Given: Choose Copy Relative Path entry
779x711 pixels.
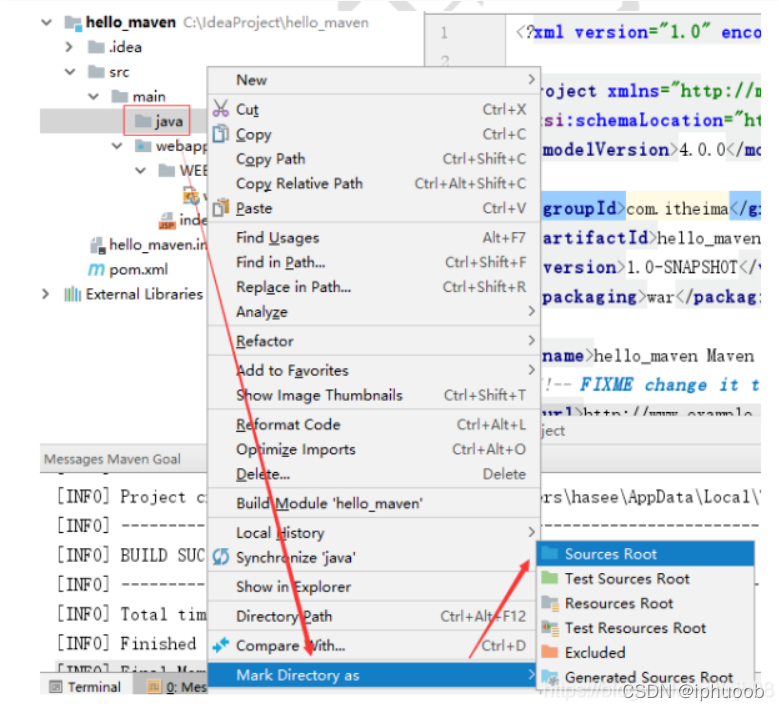Looking at the screenshot, I should (x=374, y=183).
